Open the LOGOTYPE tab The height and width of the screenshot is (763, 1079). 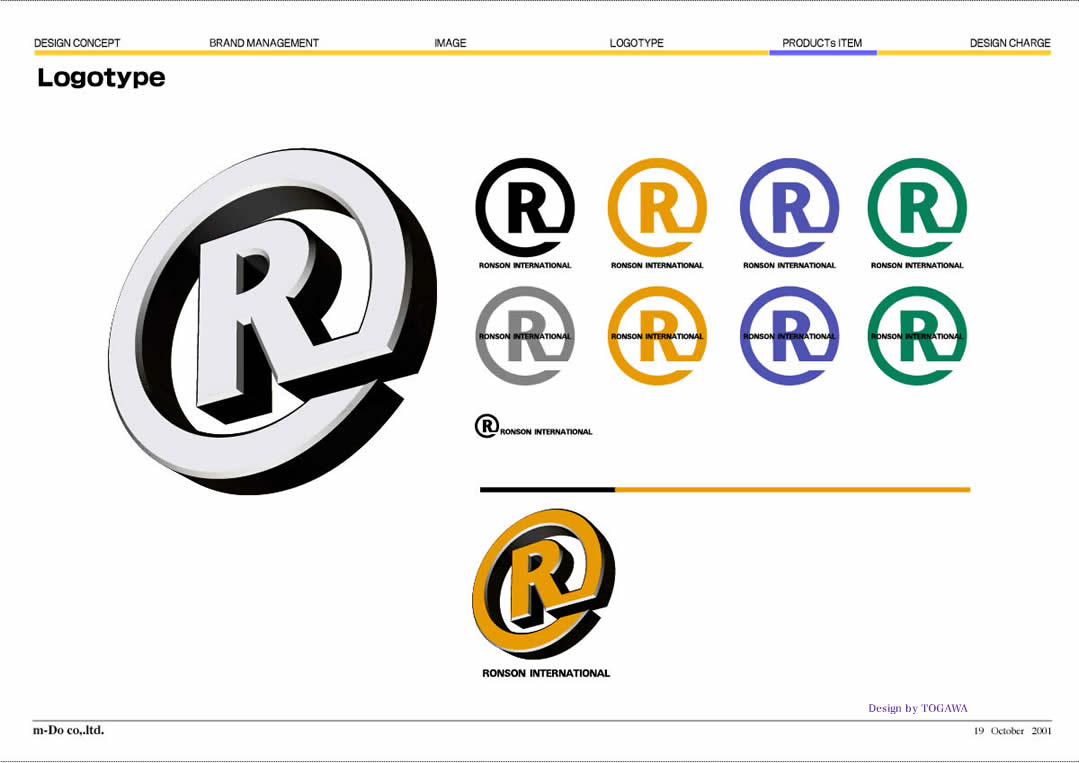pos(636,43)
